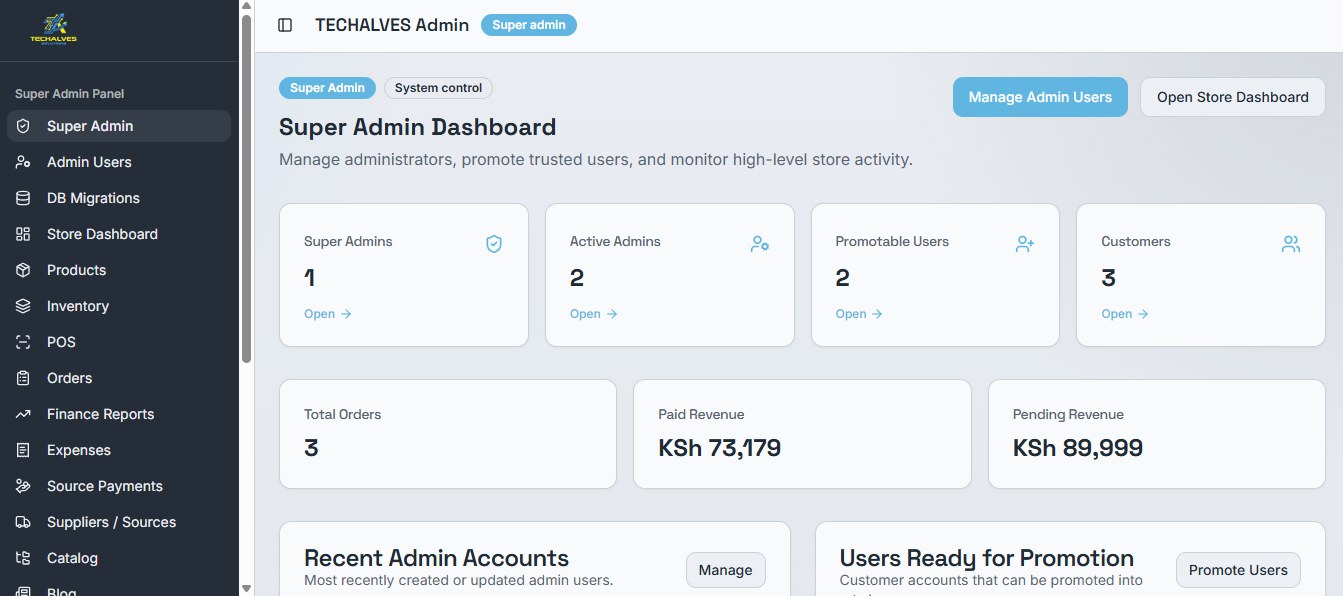Click the Super Admin pill above title
The width and height of the screenshot is (1343, 596).
click(x=328, y=88)
